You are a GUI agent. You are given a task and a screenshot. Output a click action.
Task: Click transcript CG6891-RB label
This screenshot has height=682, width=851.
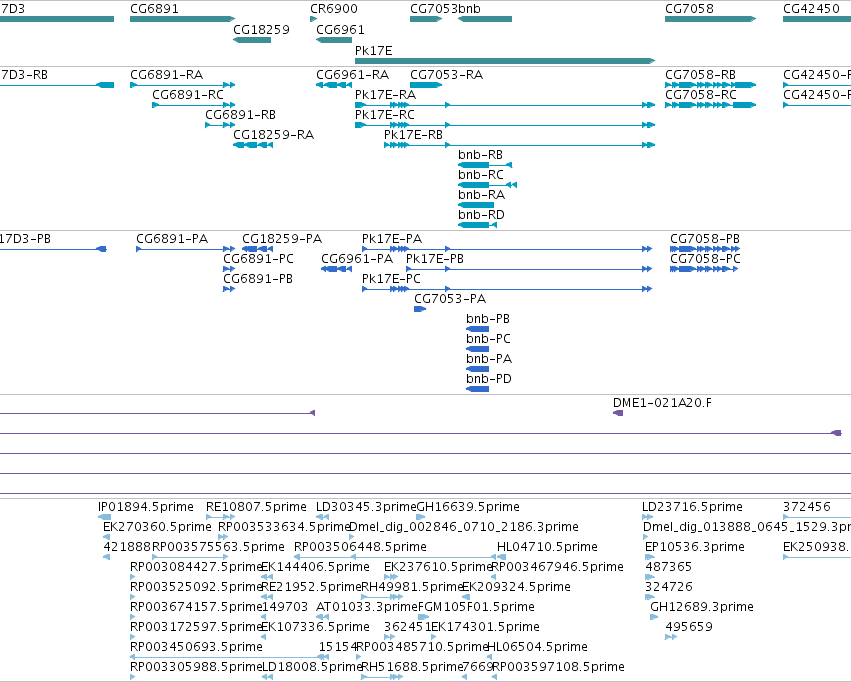click(x=240, y=114)
